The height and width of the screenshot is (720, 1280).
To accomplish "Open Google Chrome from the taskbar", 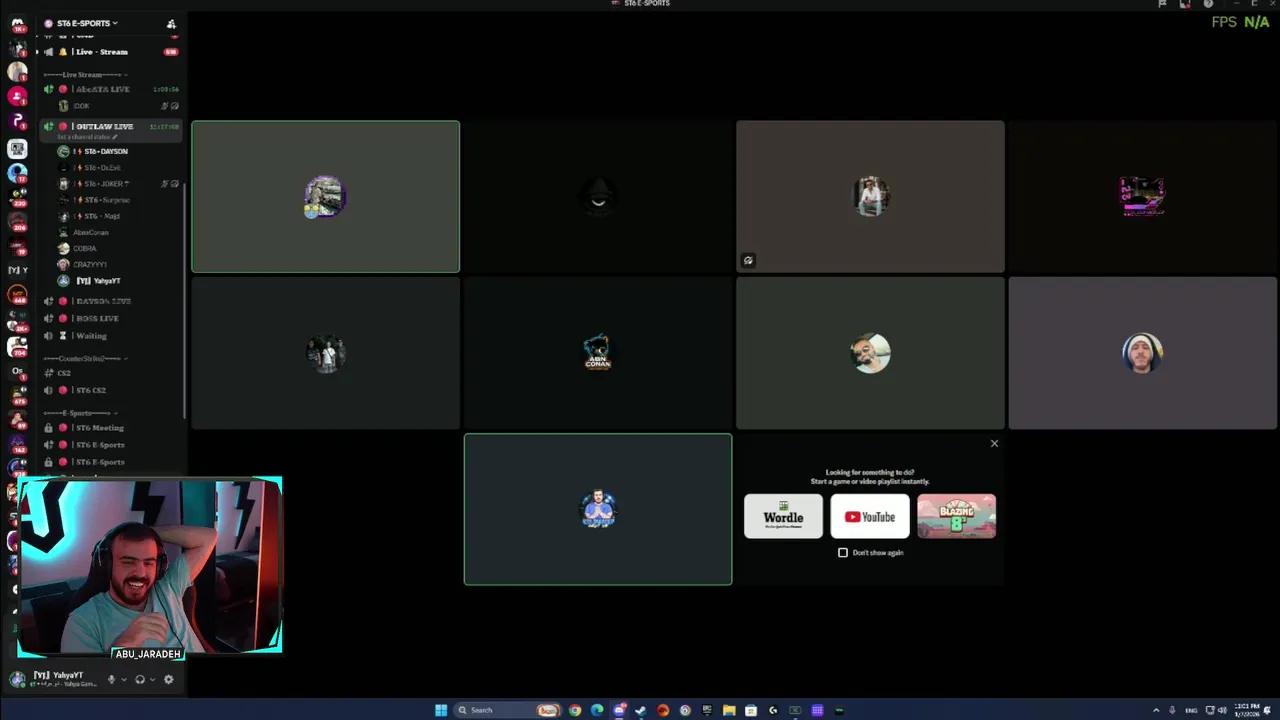I will [575, 710].
